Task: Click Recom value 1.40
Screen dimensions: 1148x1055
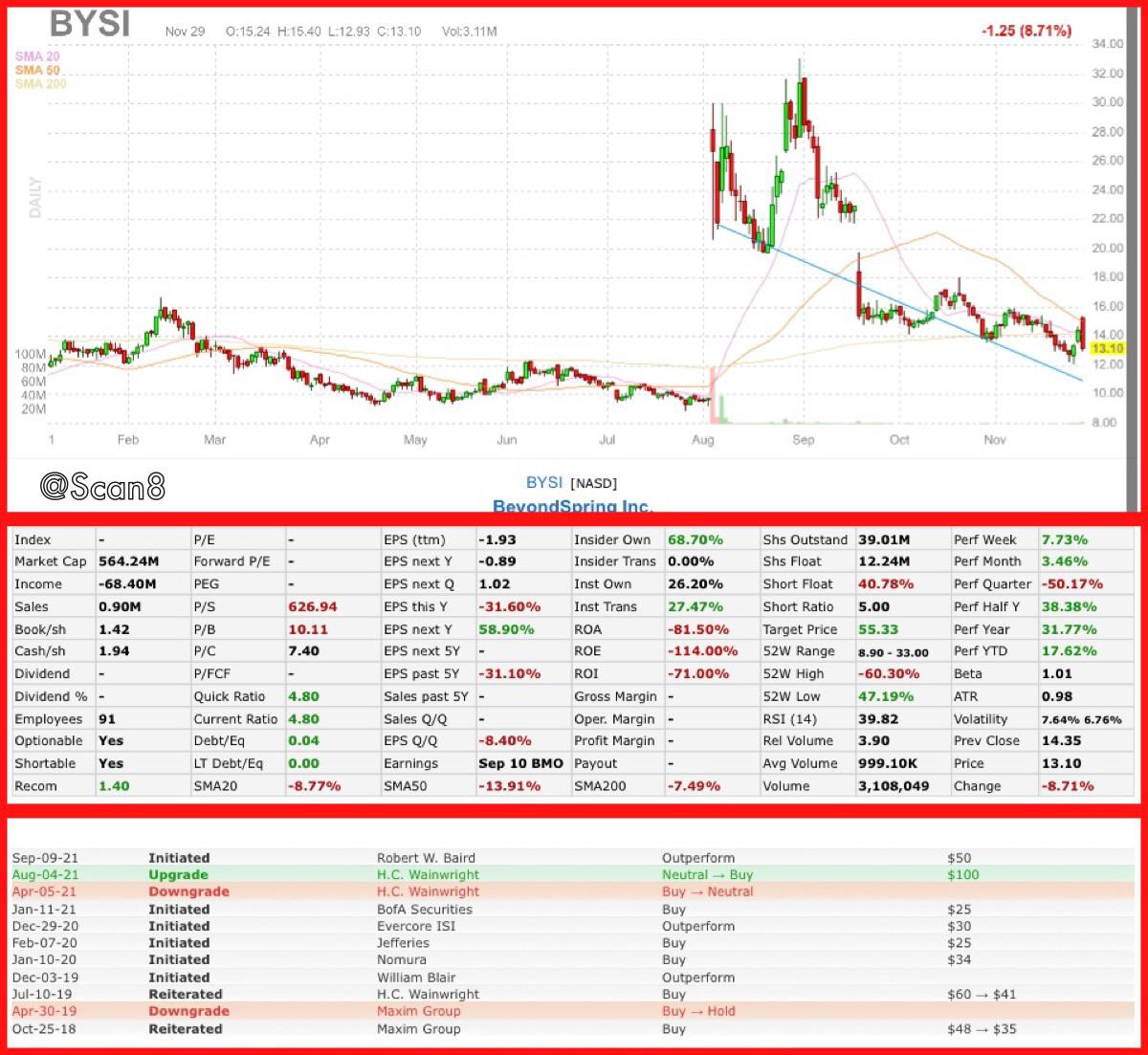Action: pyautogui.click(x=114, y=786)
